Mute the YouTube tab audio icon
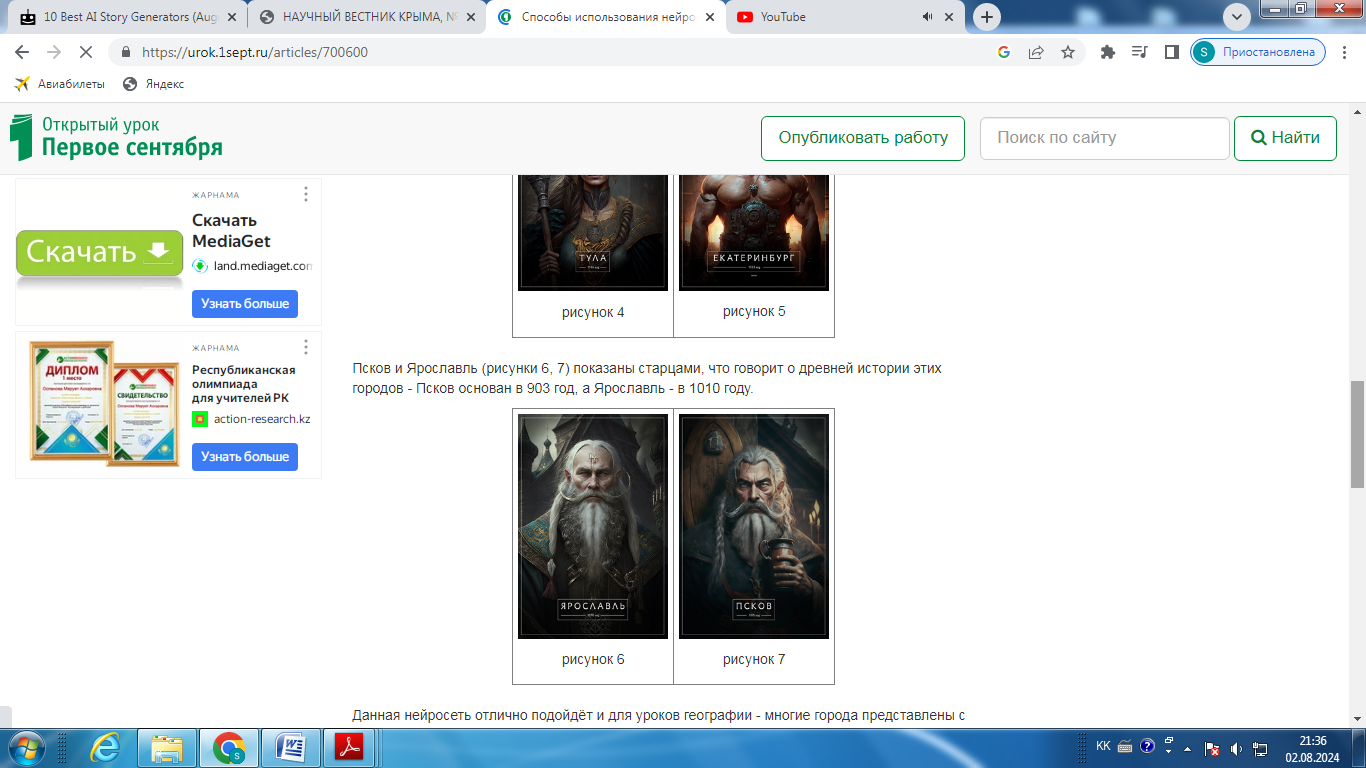This screenshot has width=1366, height=768. tap(927, 17)
